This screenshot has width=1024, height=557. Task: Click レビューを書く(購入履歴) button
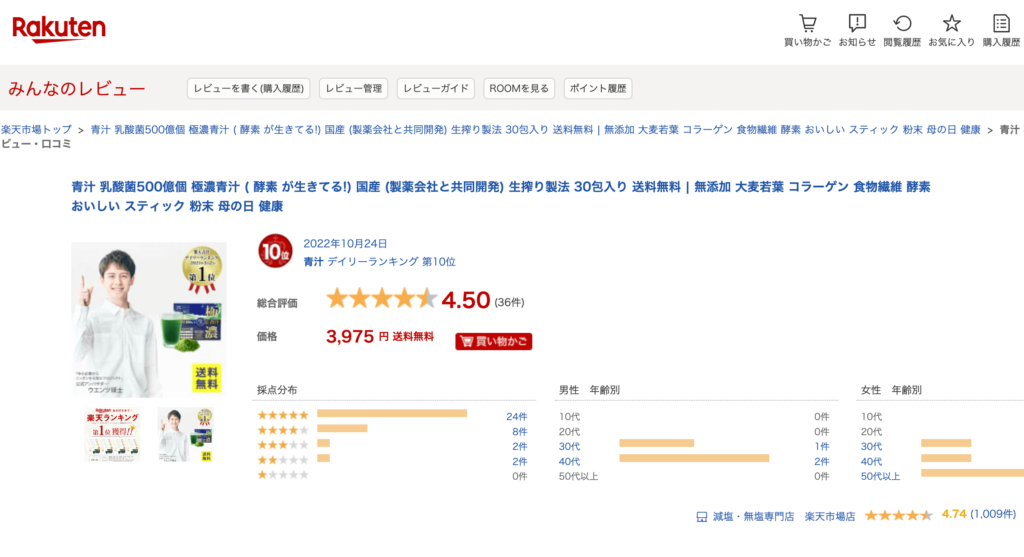[248, 88]
